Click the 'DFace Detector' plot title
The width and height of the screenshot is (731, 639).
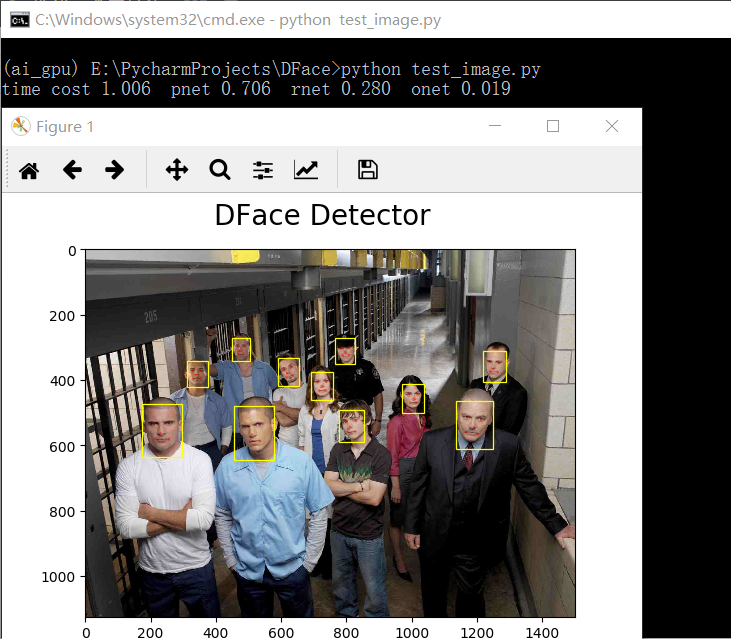point(323,215)
